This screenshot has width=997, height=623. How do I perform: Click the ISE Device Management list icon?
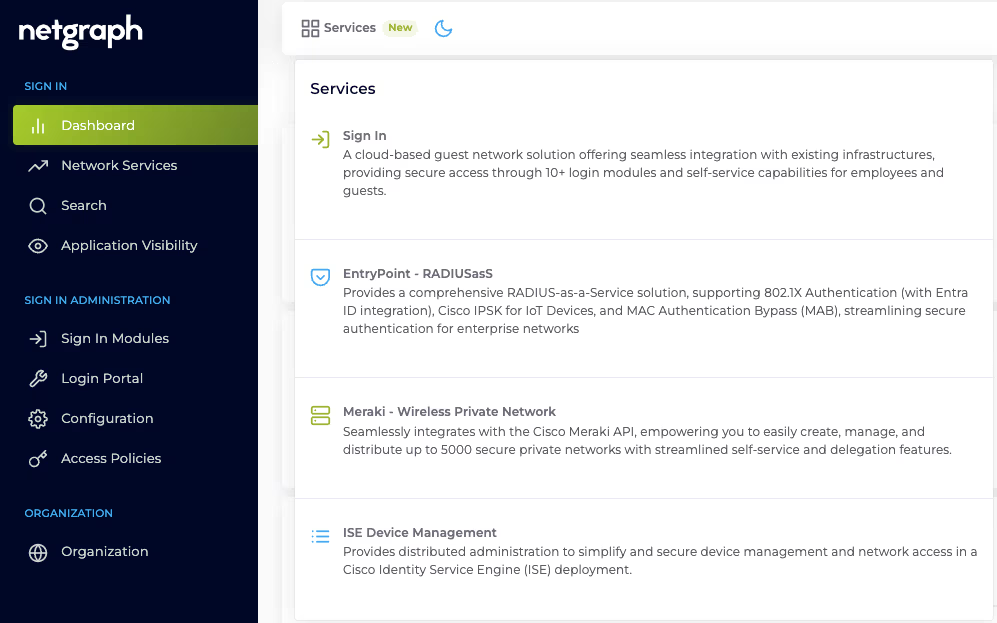click(x=320, y=537)
